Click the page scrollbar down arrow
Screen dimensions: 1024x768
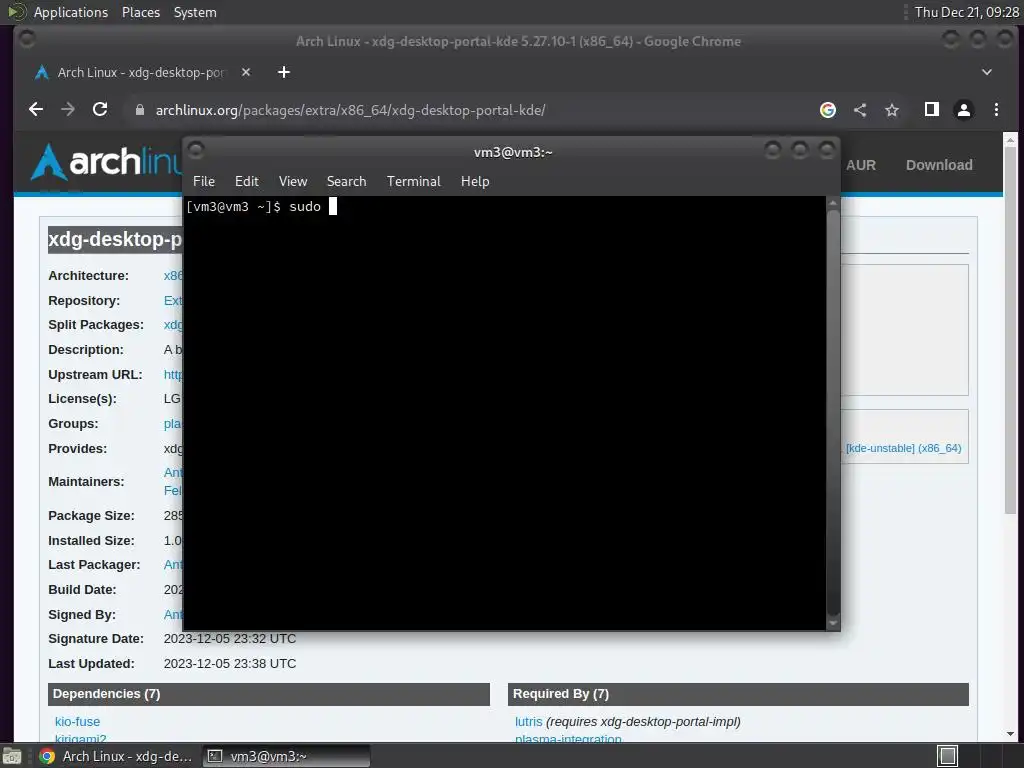point(1010,734)
